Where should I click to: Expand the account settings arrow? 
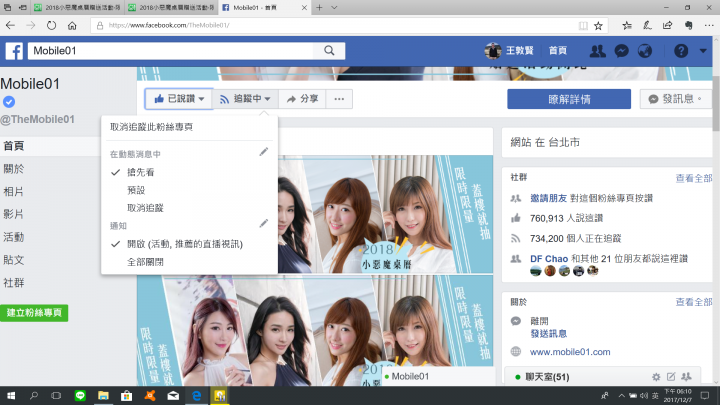[703, 51]
